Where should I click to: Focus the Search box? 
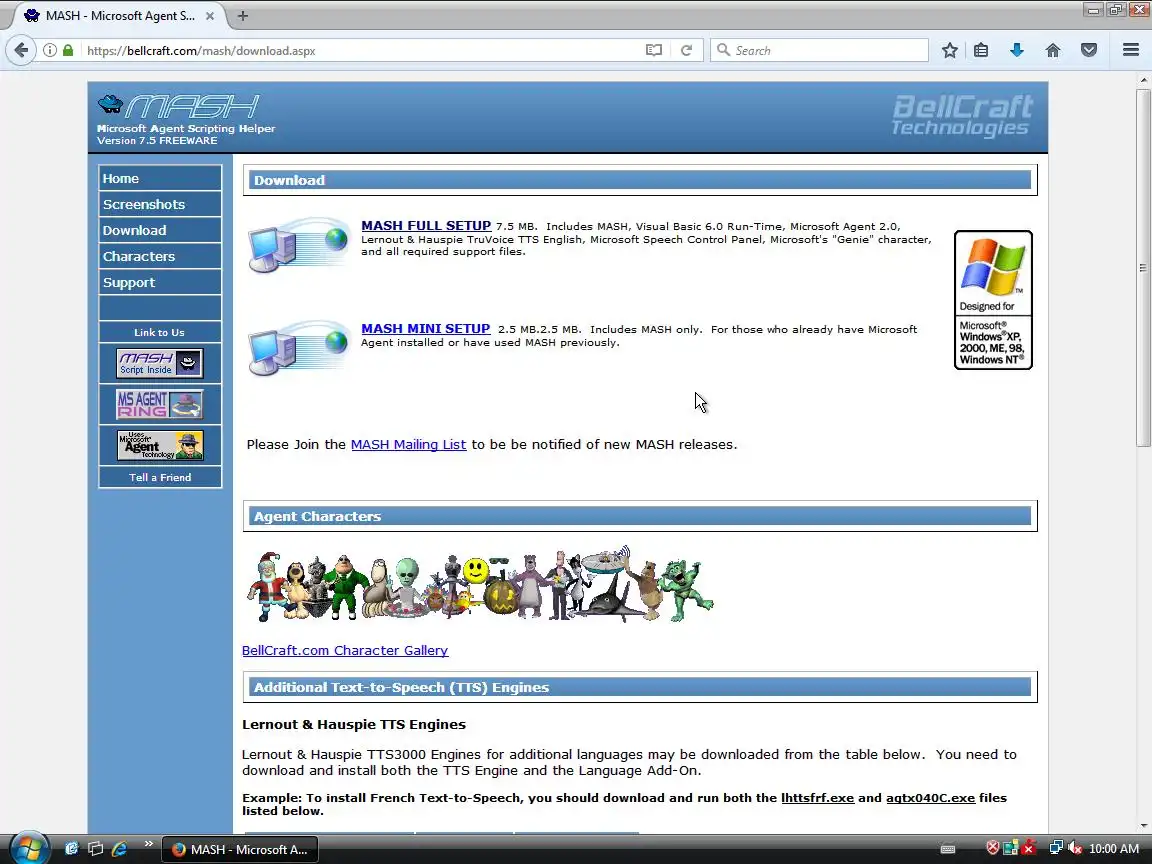click(819, 50)
